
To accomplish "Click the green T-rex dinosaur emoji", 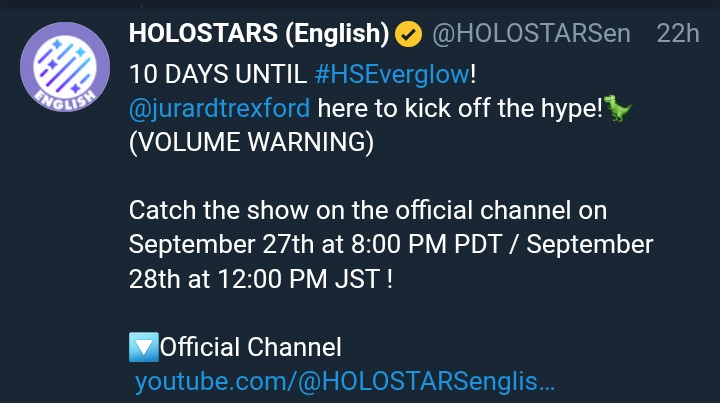I will click(618, 107).
